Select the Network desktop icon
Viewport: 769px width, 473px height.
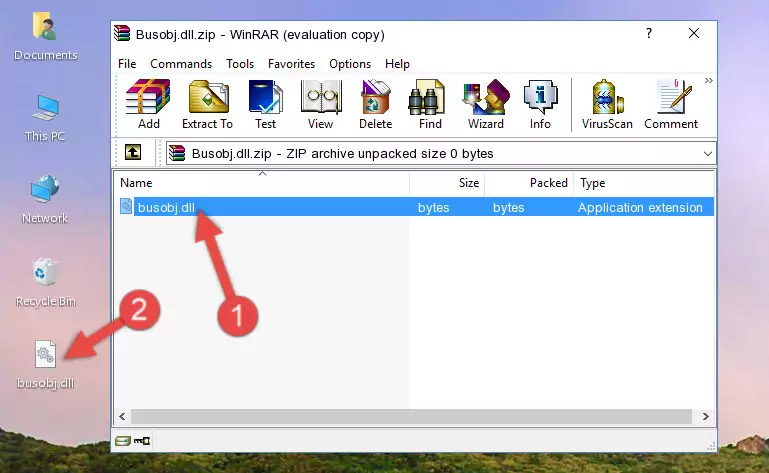click(x=45, y=199)
